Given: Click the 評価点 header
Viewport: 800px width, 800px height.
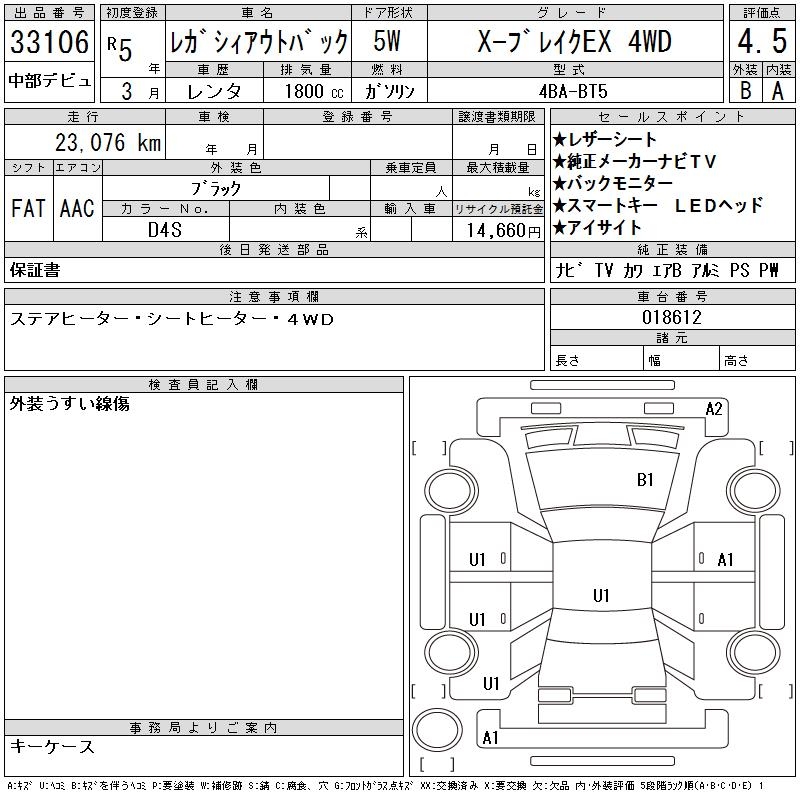Looking at the screenshot, I should (762, 13).
